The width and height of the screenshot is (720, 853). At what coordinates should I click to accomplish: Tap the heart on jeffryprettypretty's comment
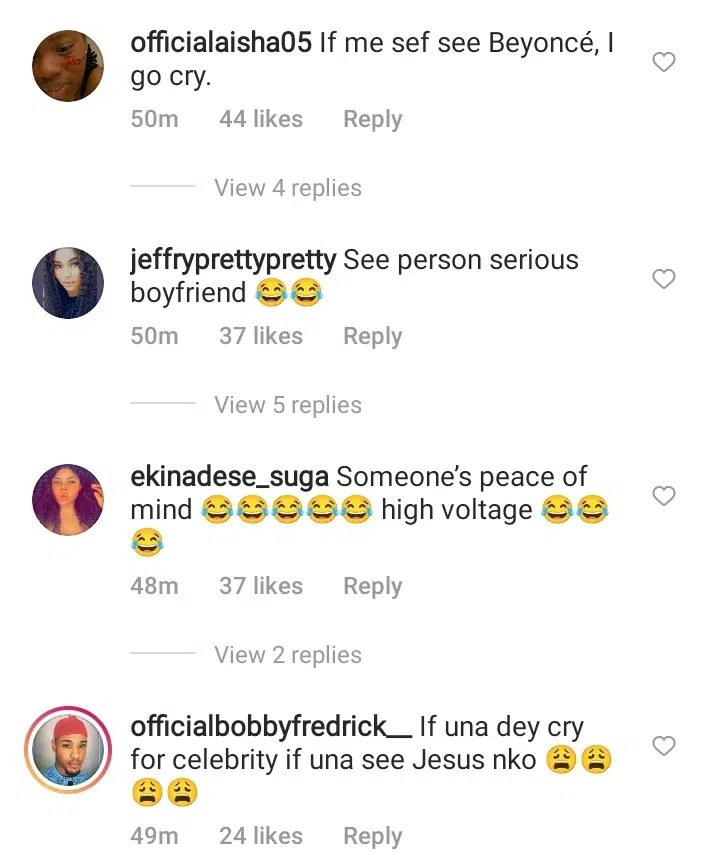coord(663,279)
